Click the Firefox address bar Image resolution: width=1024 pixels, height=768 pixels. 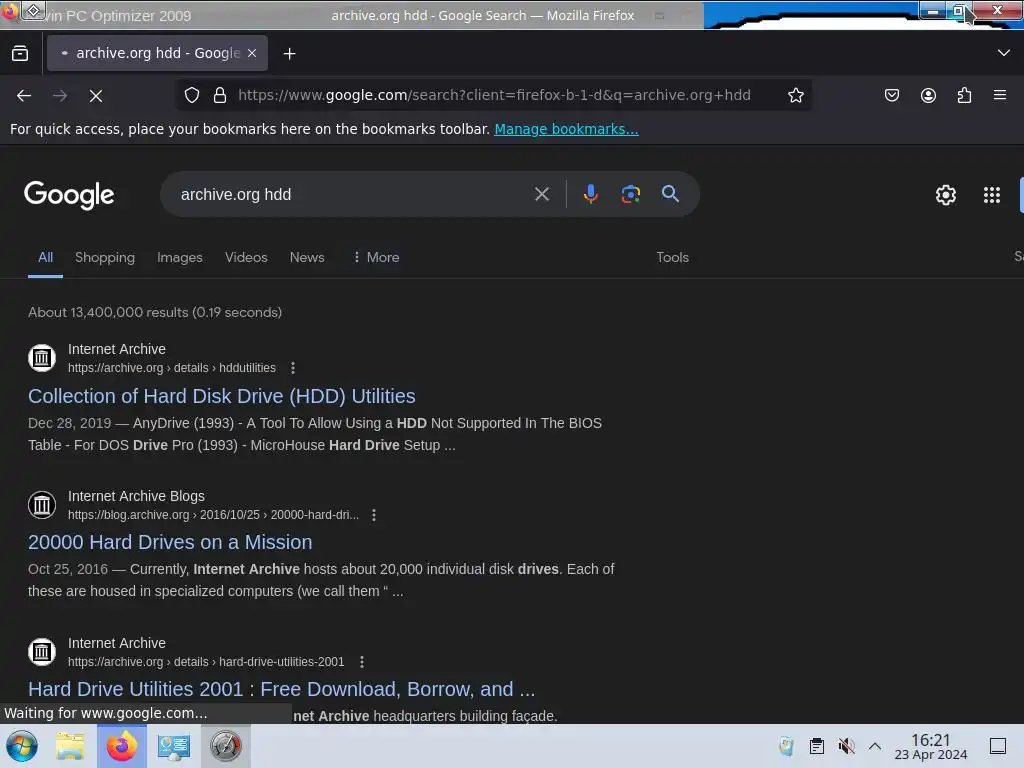(494, 95)
